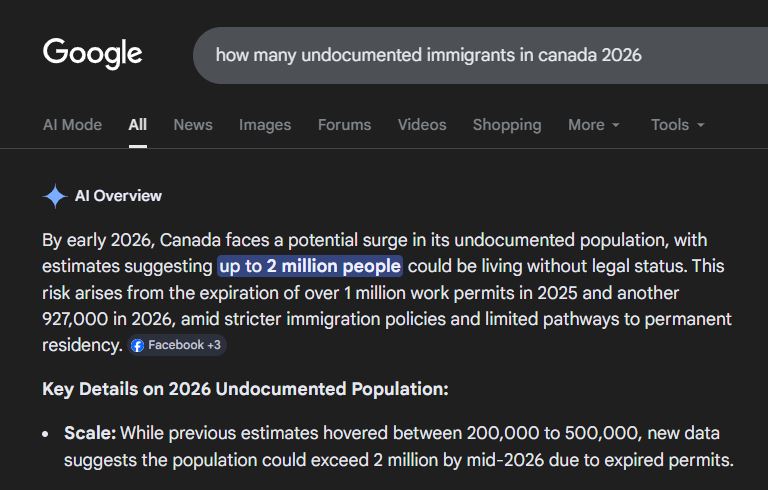Image resolution: width=768 pixels, height=490 pixels.
Task: Open the Videos tab
Action: (422, 125)
